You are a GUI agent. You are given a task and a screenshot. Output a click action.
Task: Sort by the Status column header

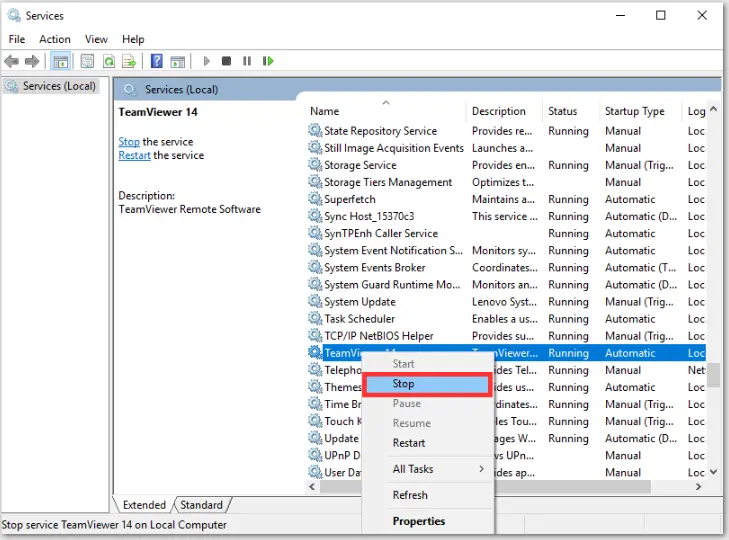(570, 111)
